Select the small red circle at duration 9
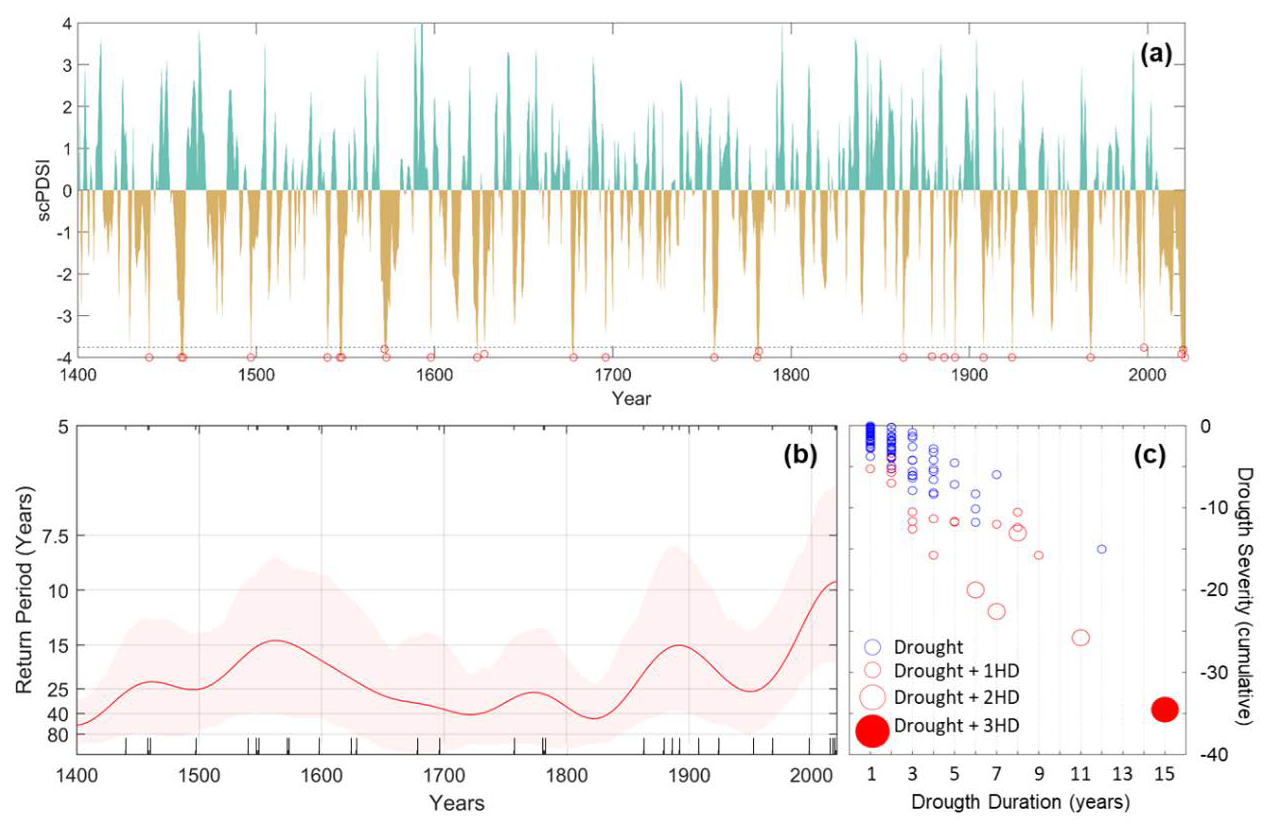1272x832 pixels. tap(1038, 555)
